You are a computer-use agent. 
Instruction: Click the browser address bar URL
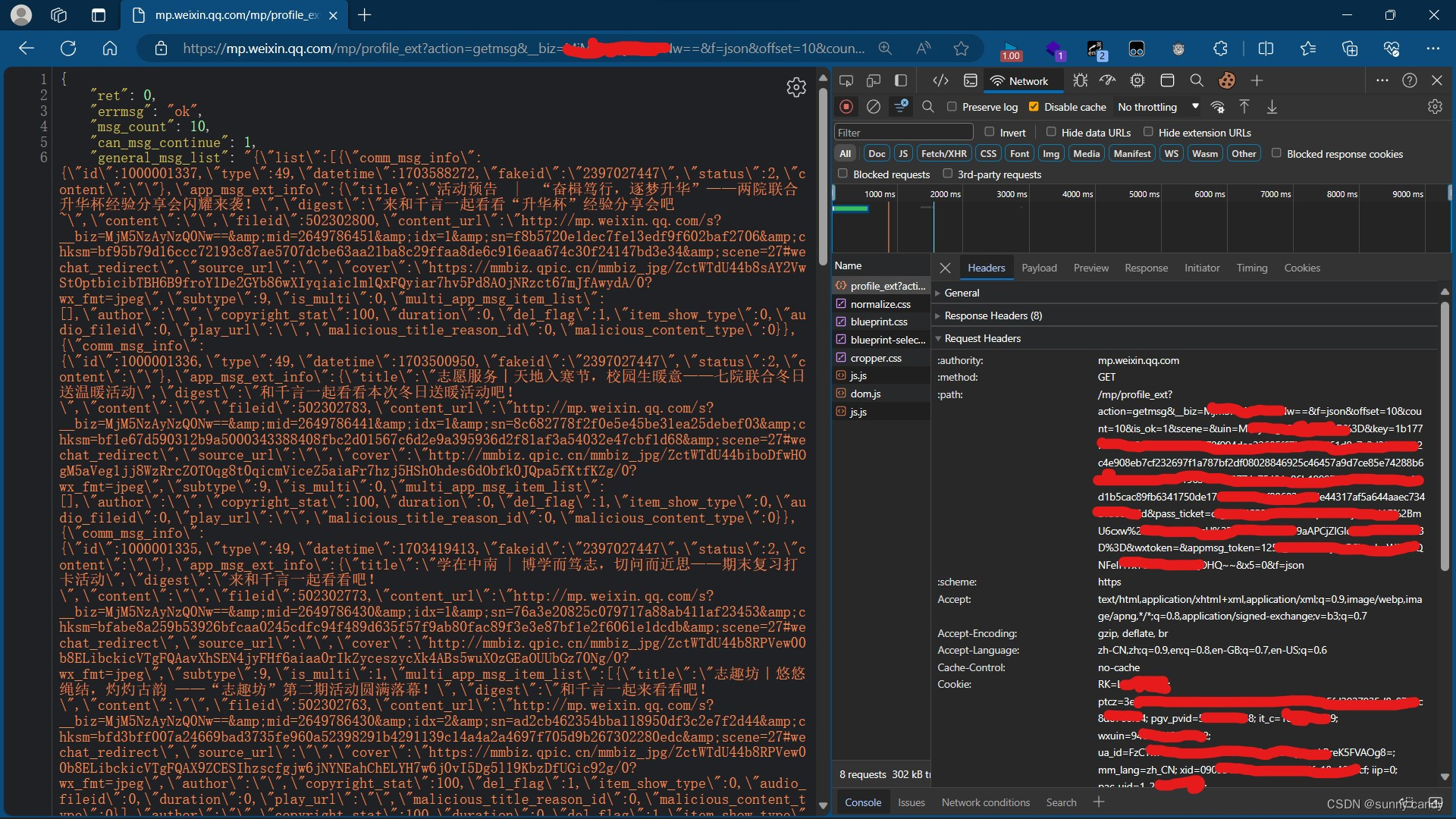tap(523, 49)
